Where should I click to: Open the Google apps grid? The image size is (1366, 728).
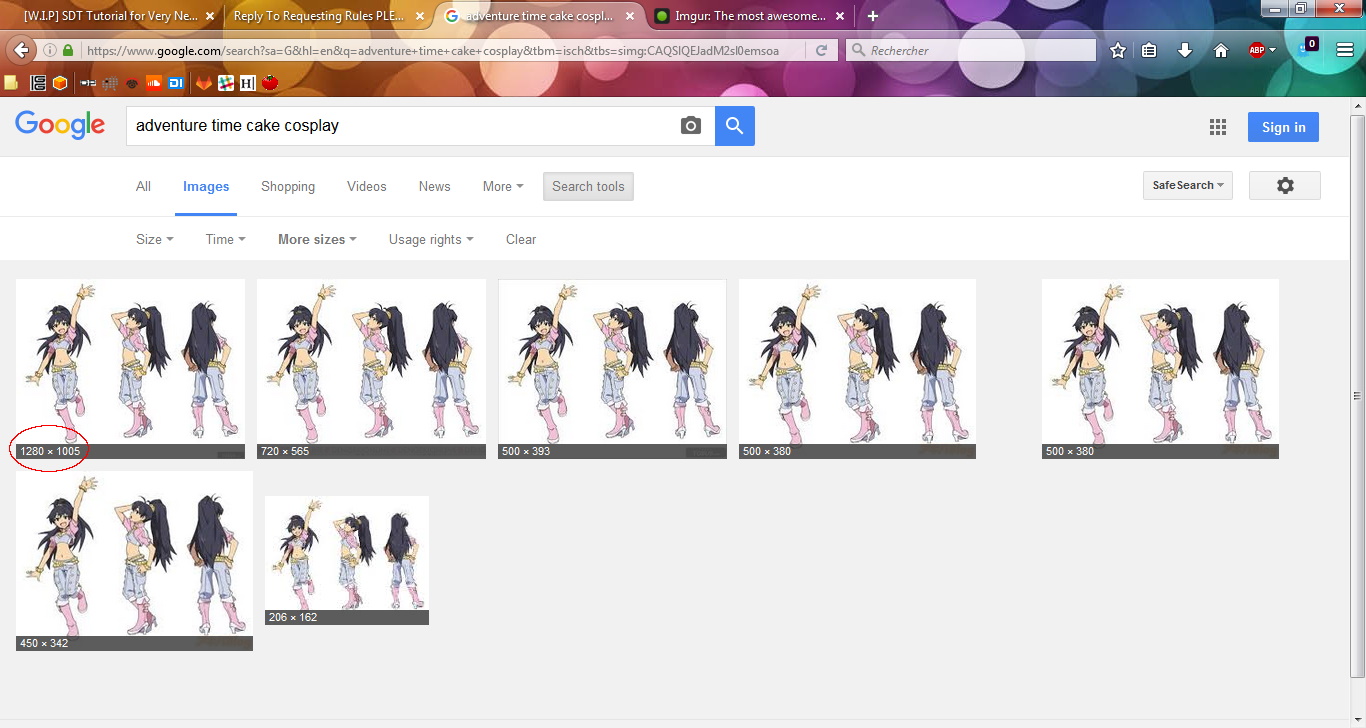[1217, 127]
